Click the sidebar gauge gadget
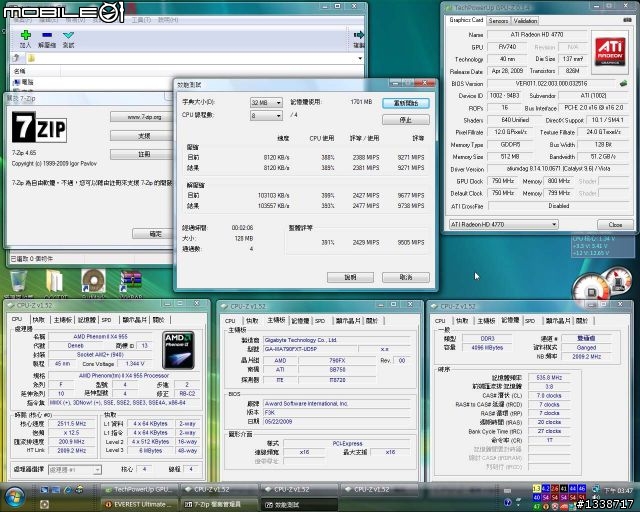Image resolution: width=640 pixels, height=512 pixels. (x=602, y=284)
